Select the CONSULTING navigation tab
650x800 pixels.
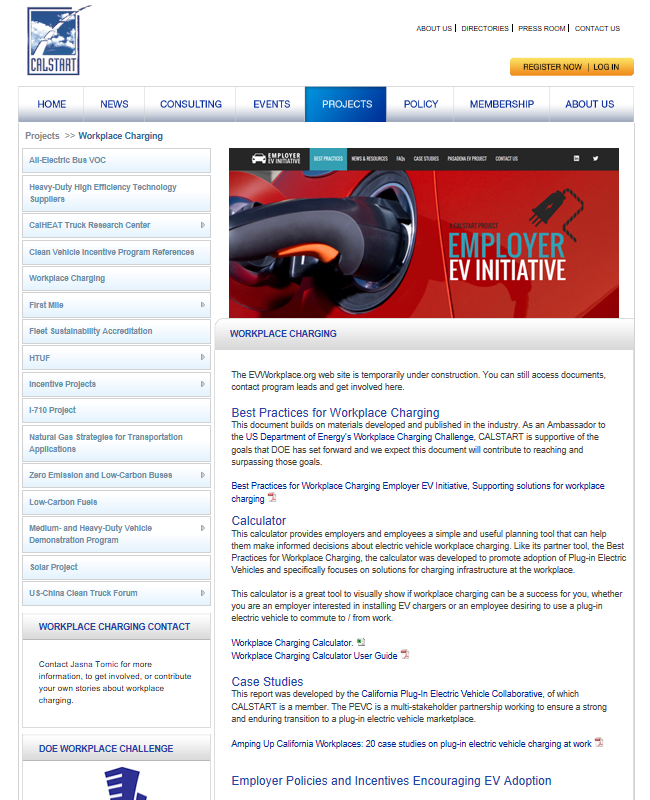pos(191,104)
